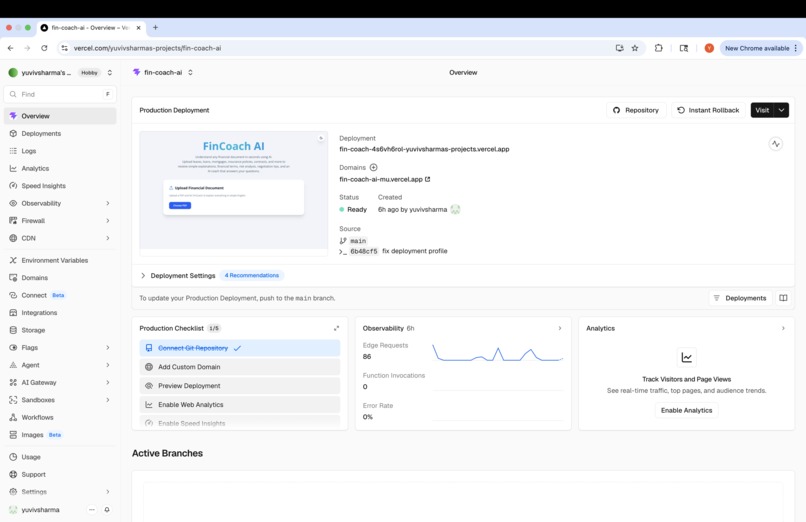Expand the Observability sidebar section

(107, 203)
